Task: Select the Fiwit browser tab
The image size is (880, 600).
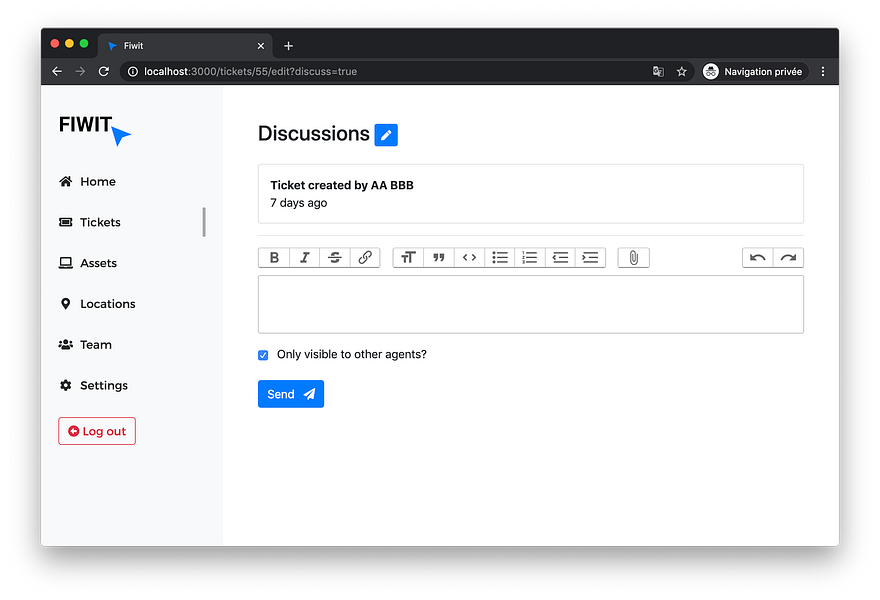Action: pyautogui.click(x=185, y=46)
